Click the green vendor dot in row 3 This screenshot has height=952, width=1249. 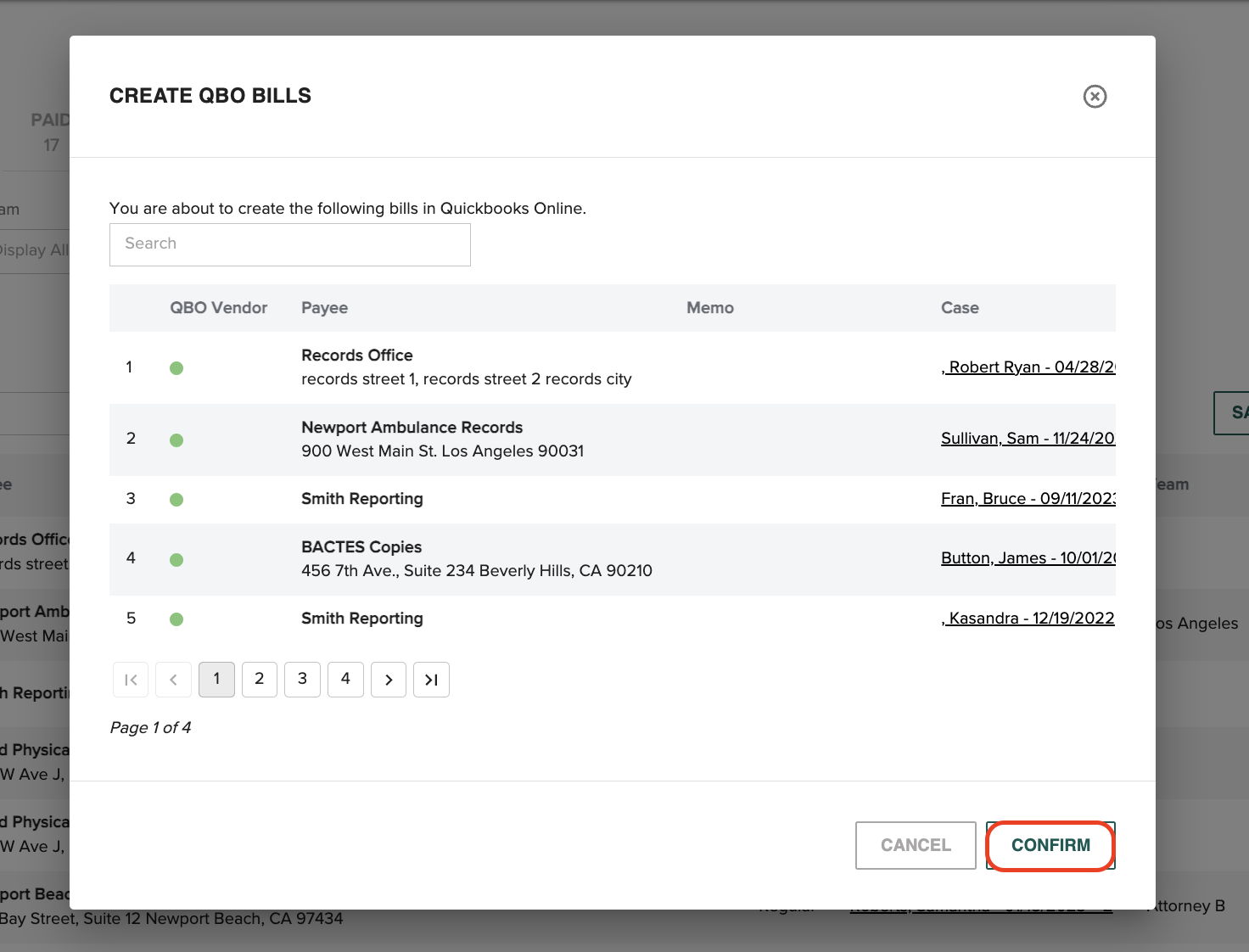coord(176,500)
